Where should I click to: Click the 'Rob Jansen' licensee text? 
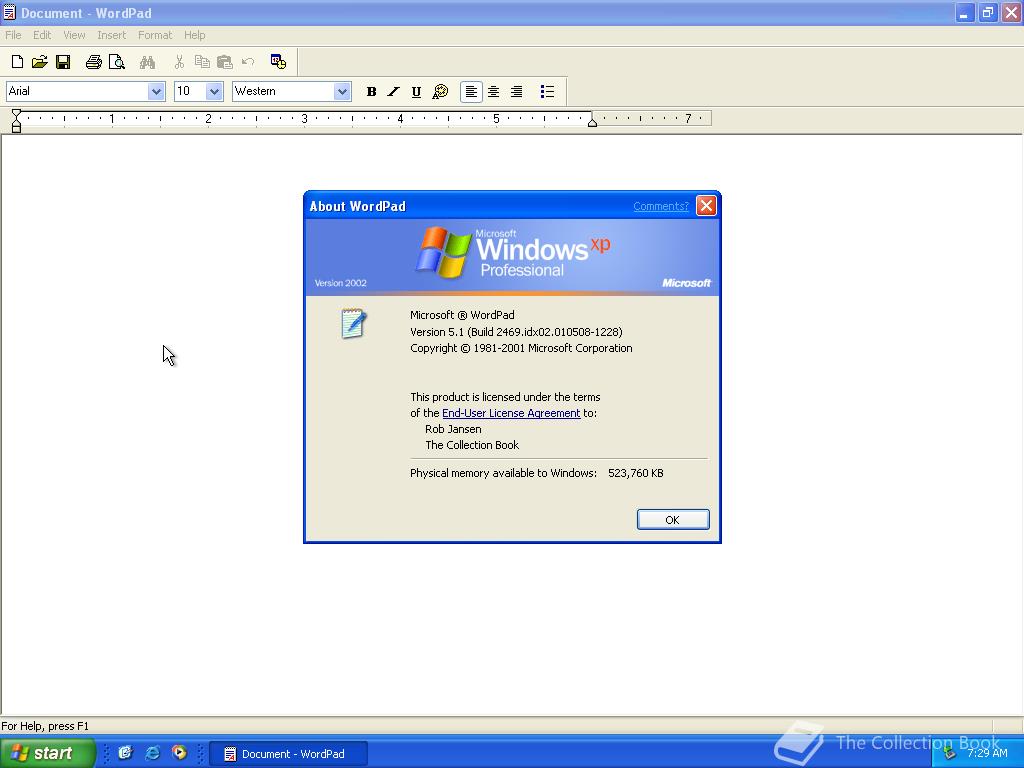tap(453, 429)
